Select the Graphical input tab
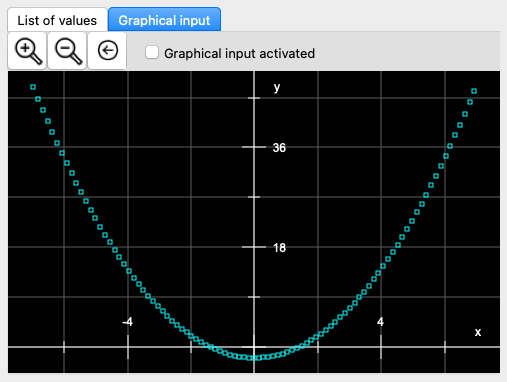This screenshot has height=382, width=507. [164, 20]
